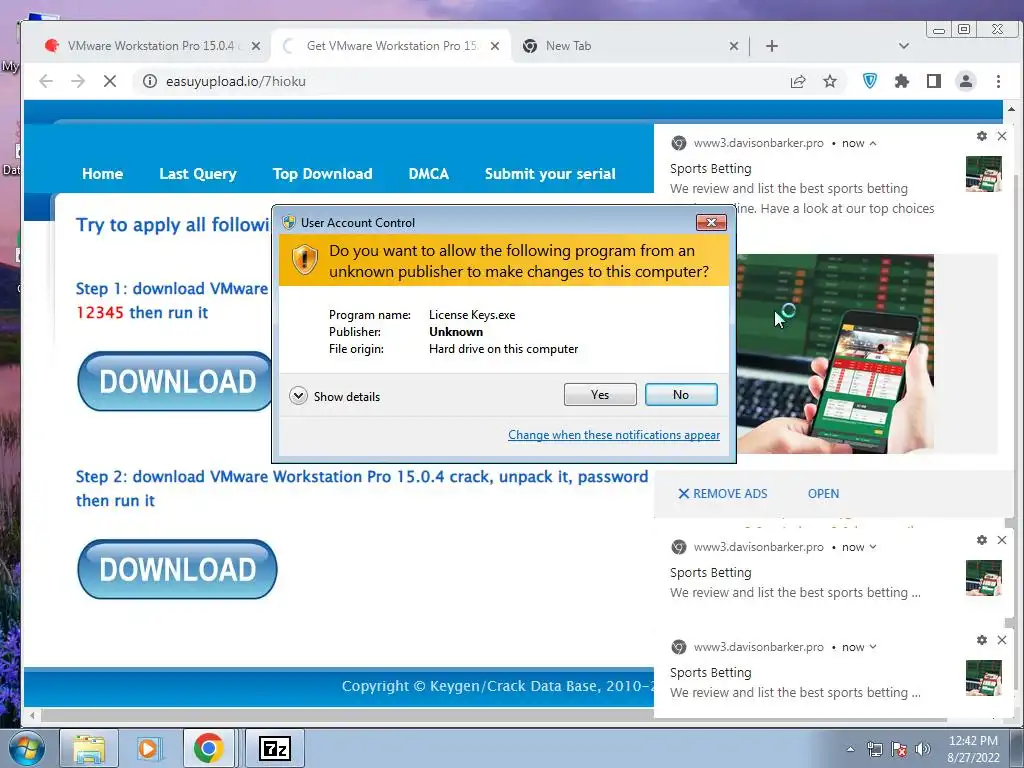
Task: Click www3.davisonbarker.pro source in second notification
Action: click(758, 547)
